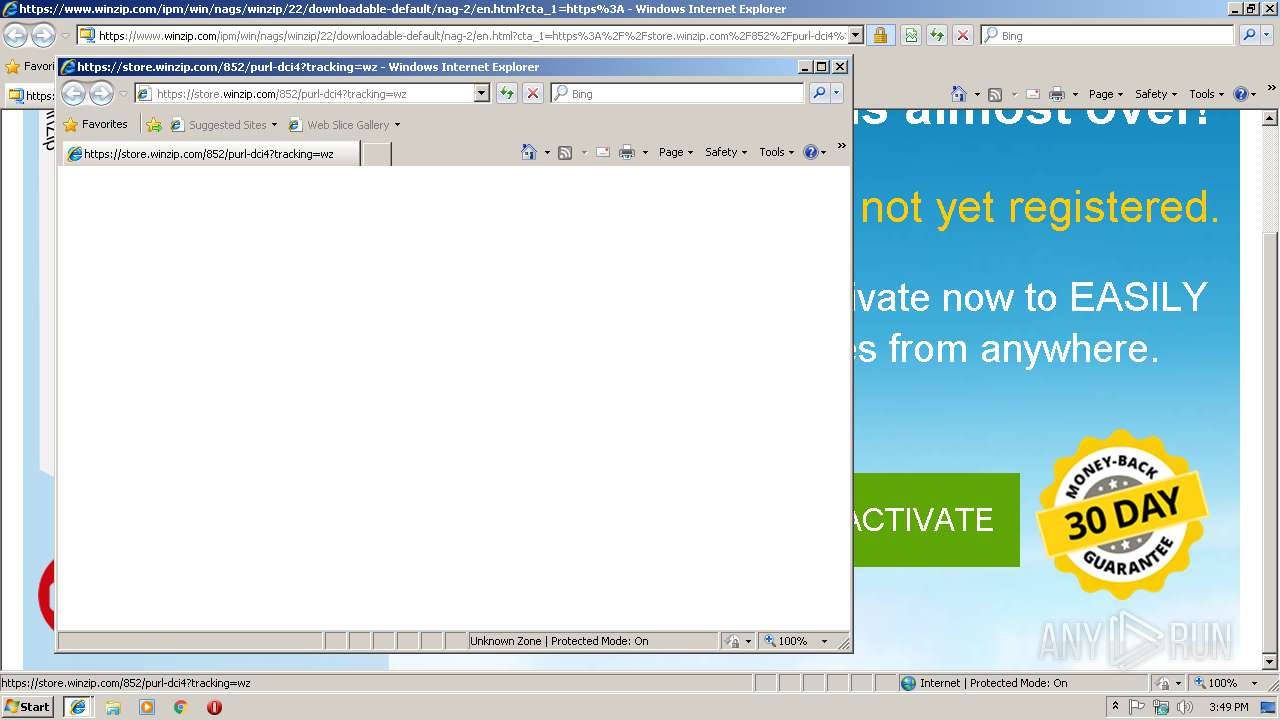
Task: Click red stop-sign icon in taskbar
Action: (214, 707)
